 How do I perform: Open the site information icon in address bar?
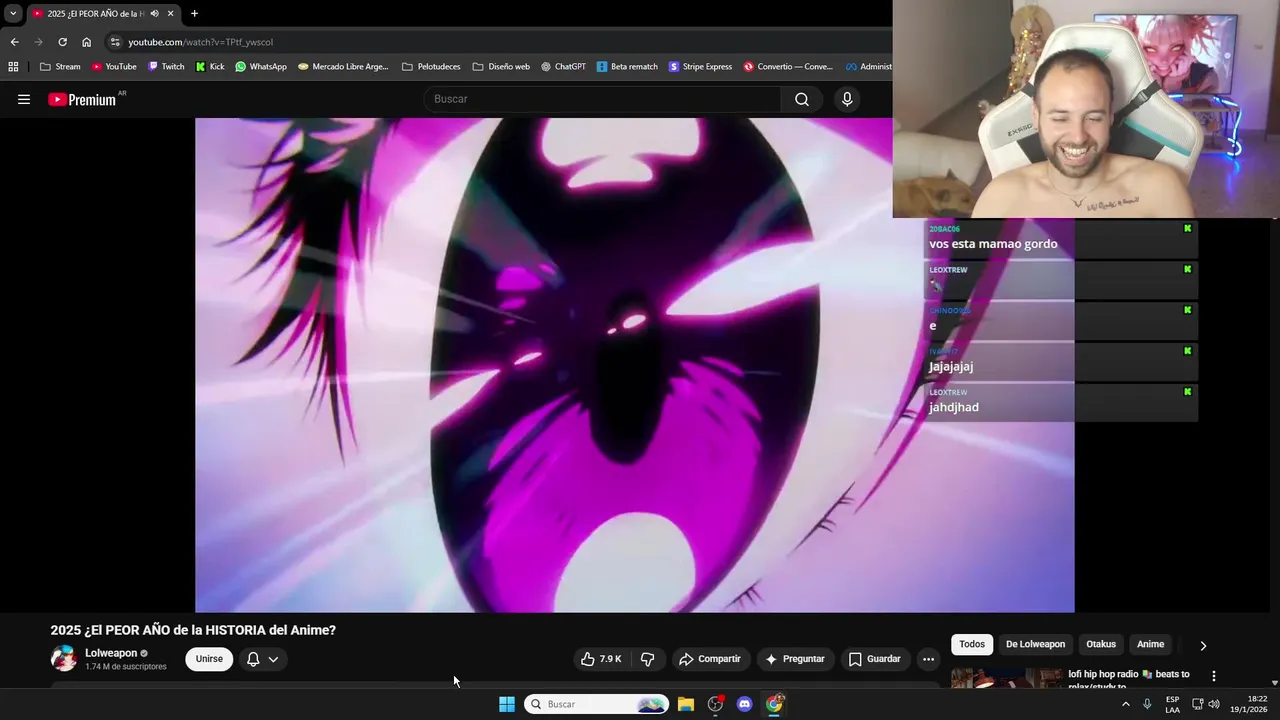tap(116, 42)
